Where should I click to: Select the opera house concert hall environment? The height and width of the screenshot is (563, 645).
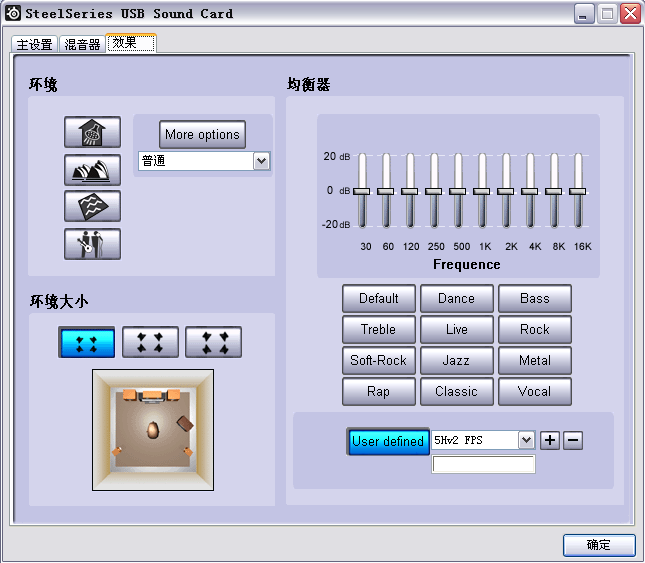(x=92, y=170)
